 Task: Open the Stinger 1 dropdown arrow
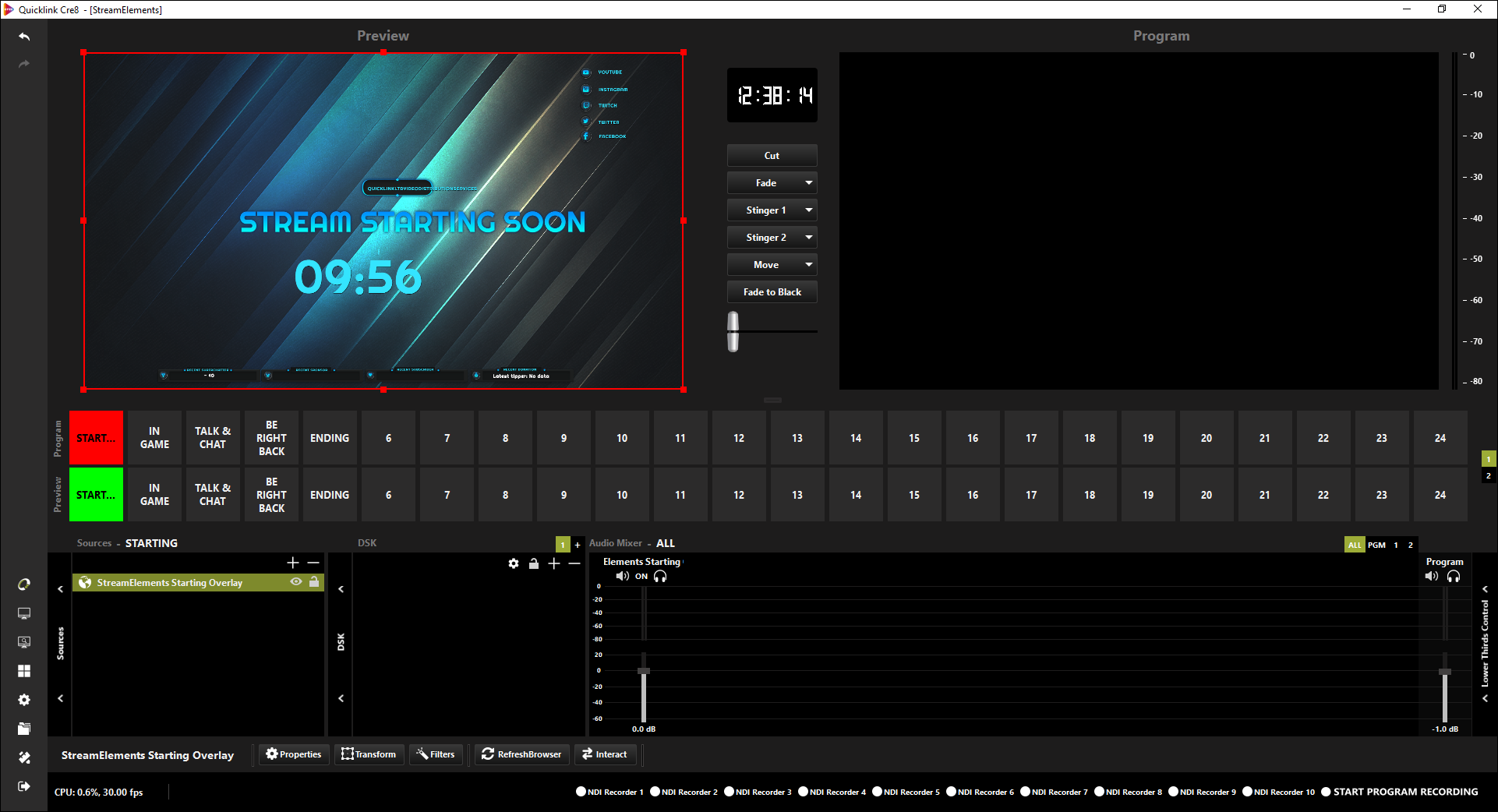[x=809, y=210]
